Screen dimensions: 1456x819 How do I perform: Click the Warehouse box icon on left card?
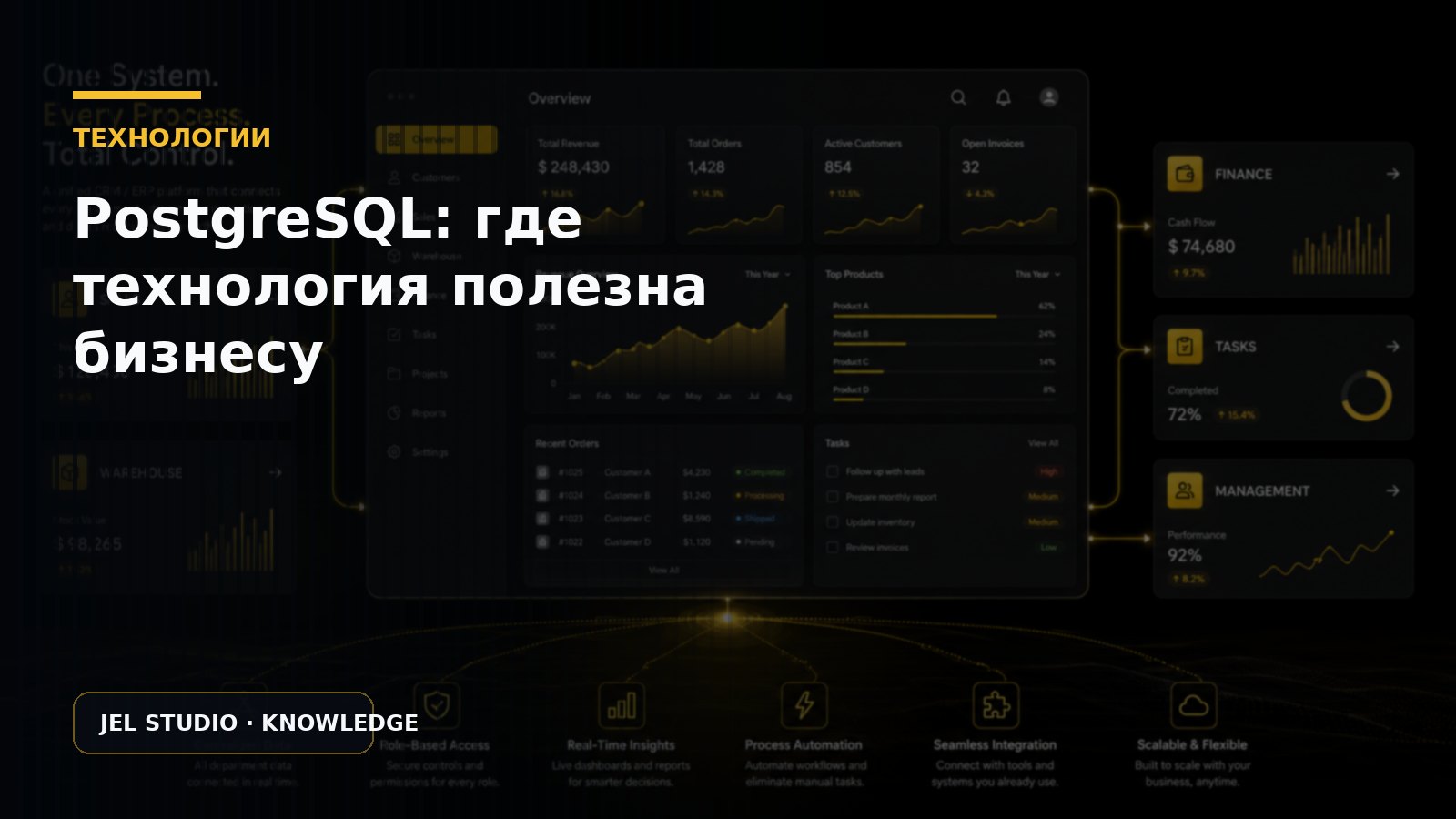pyautogui.click(x=69, y=472)
